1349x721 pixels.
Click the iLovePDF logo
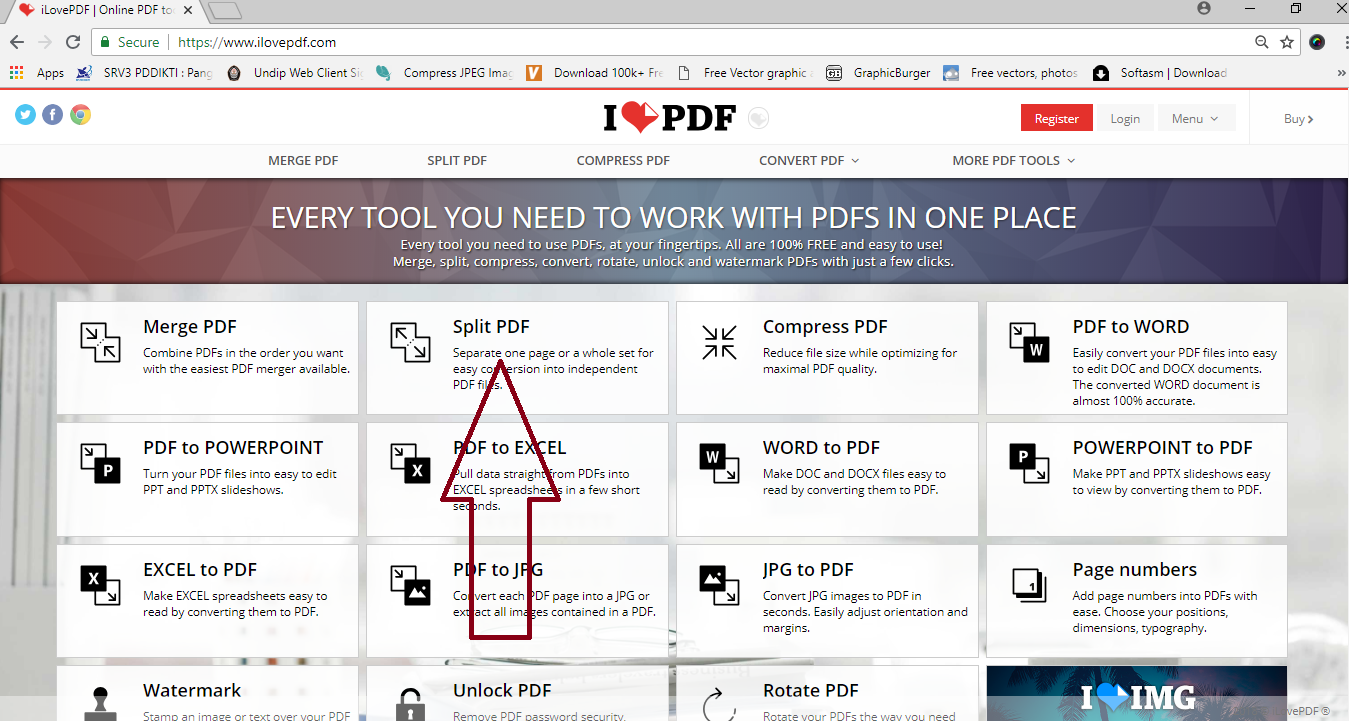click(669, 118)
